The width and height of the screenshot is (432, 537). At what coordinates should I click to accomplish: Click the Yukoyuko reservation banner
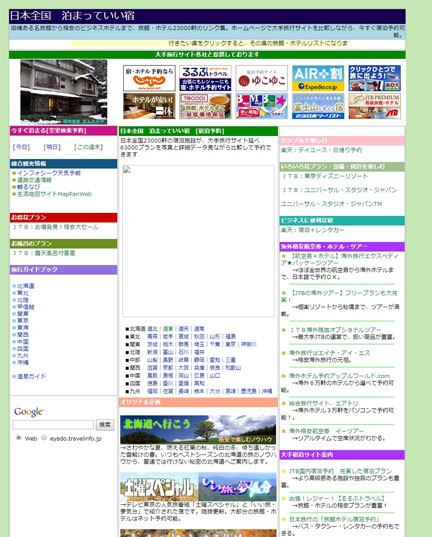[x=261, y=78]
